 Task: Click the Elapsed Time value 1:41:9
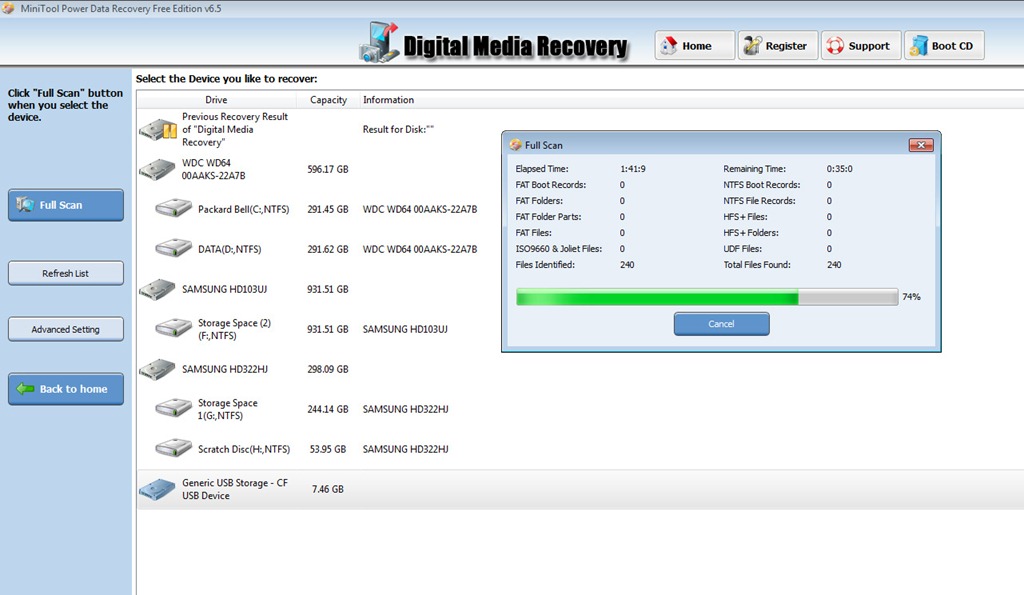click(633, 169)
